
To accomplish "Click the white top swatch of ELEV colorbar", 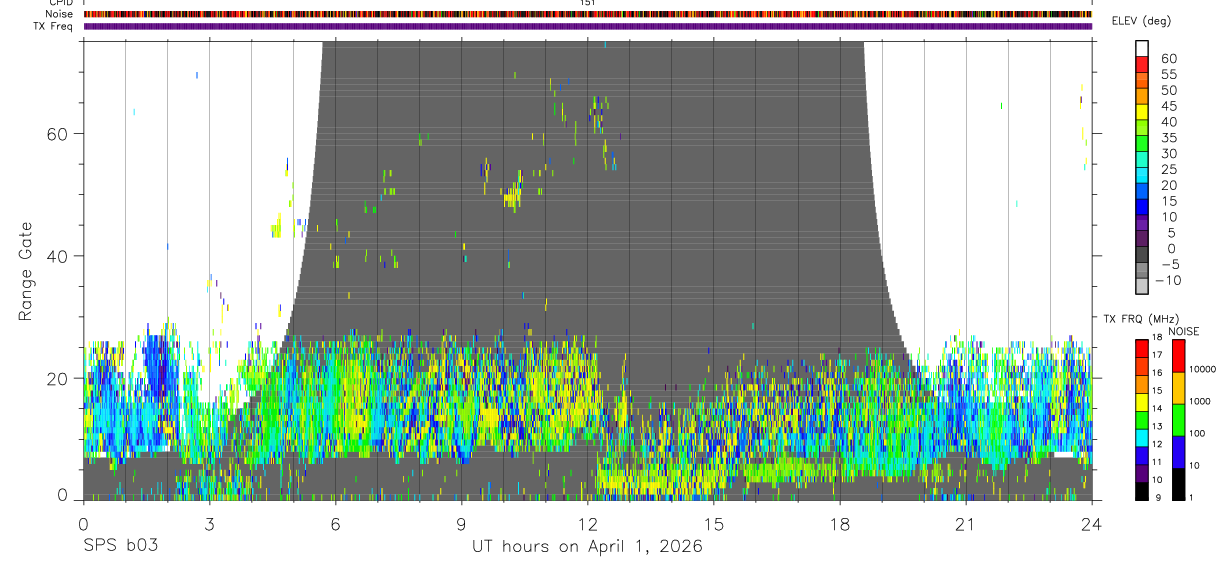I will pos(1142,49).
